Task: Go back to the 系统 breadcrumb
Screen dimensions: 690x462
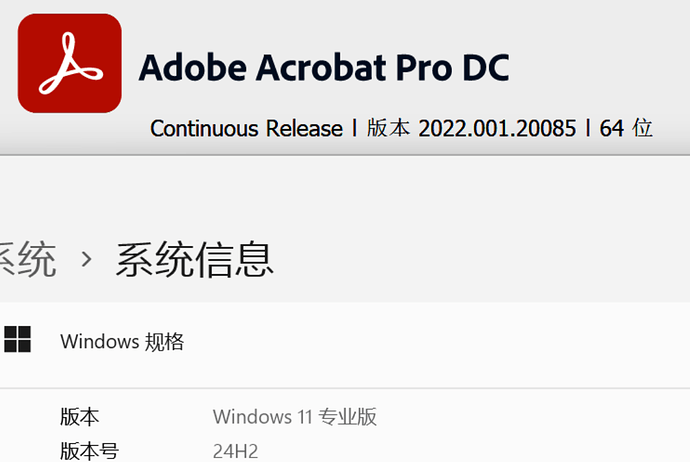Action: pos(27,259)
